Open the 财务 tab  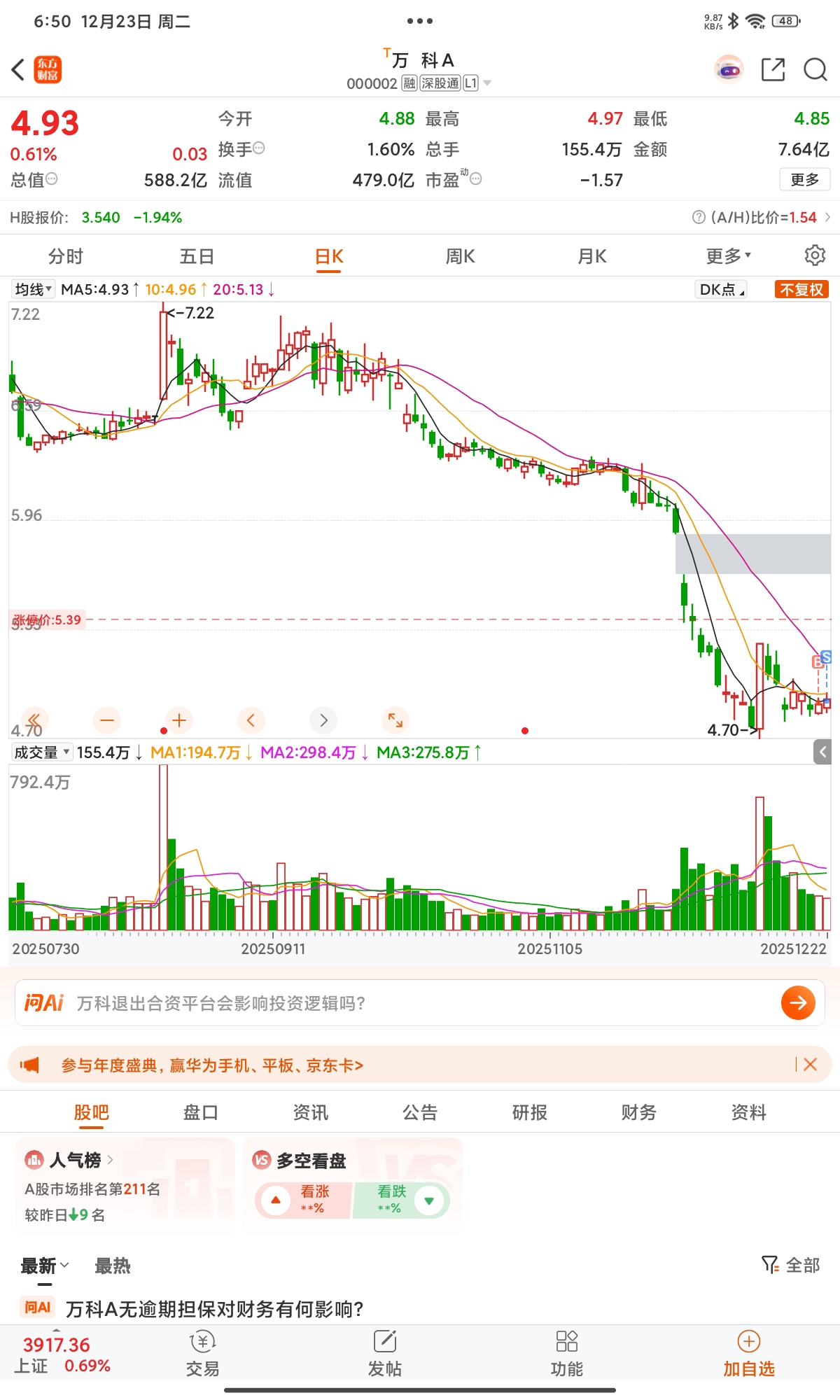point(639,1112)
